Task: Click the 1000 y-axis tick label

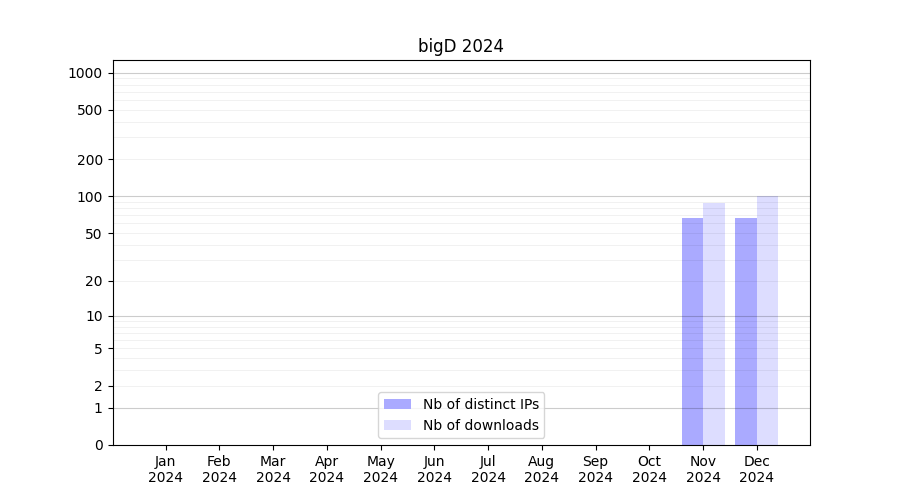Action: click(85, 73)
